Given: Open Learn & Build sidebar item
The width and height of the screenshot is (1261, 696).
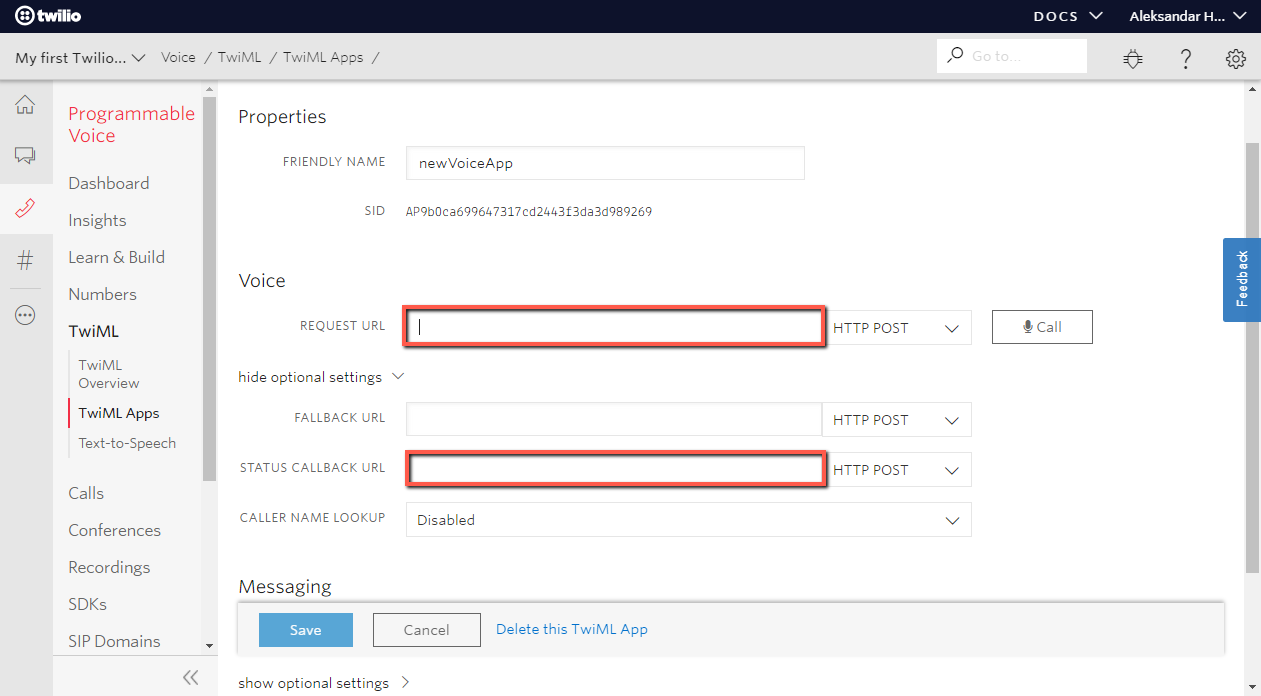Looking at the screenshot, I should click(x=116, y=257).
